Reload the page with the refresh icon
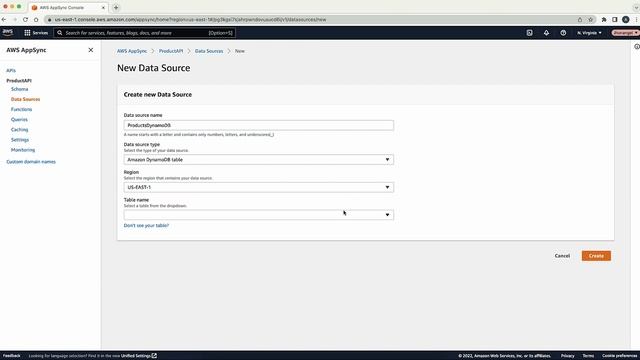 point(25,20)
